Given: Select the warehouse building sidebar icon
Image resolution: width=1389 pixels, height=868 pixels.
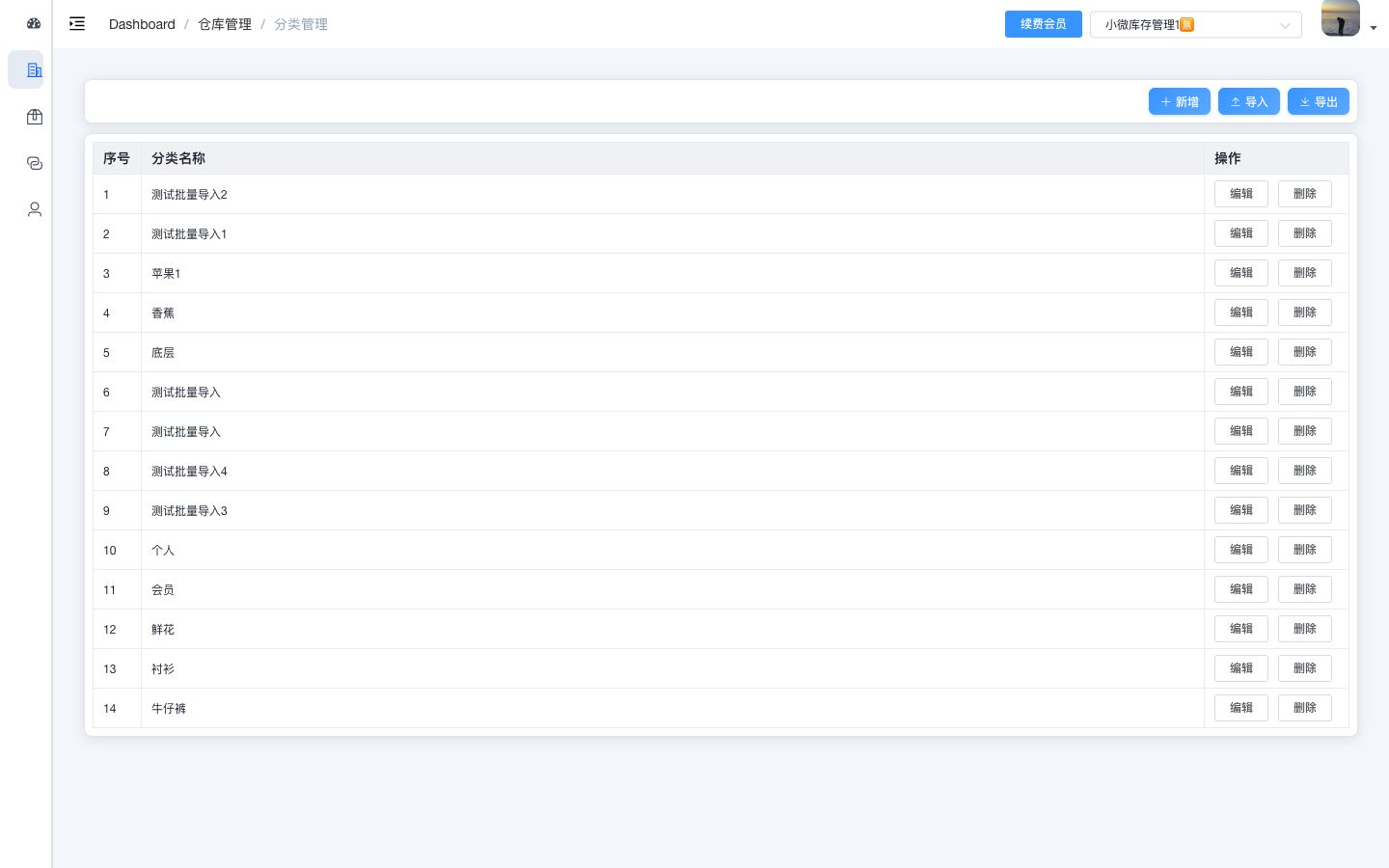Looking at the screenshot, I should coord(35,69).
